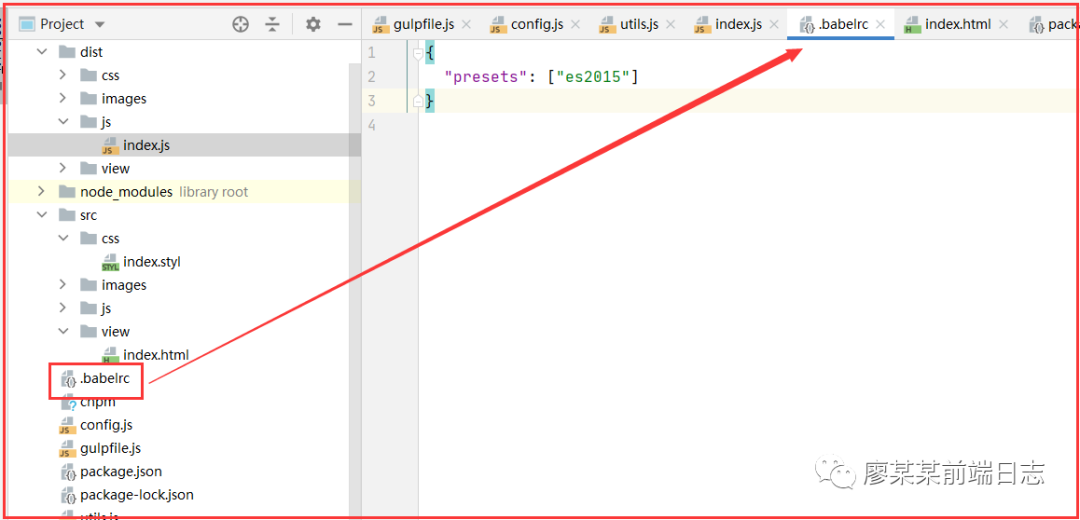Switch to the index.js editor tab
Viewport: 1080px width, 520px height.
(x=738, y=24)
